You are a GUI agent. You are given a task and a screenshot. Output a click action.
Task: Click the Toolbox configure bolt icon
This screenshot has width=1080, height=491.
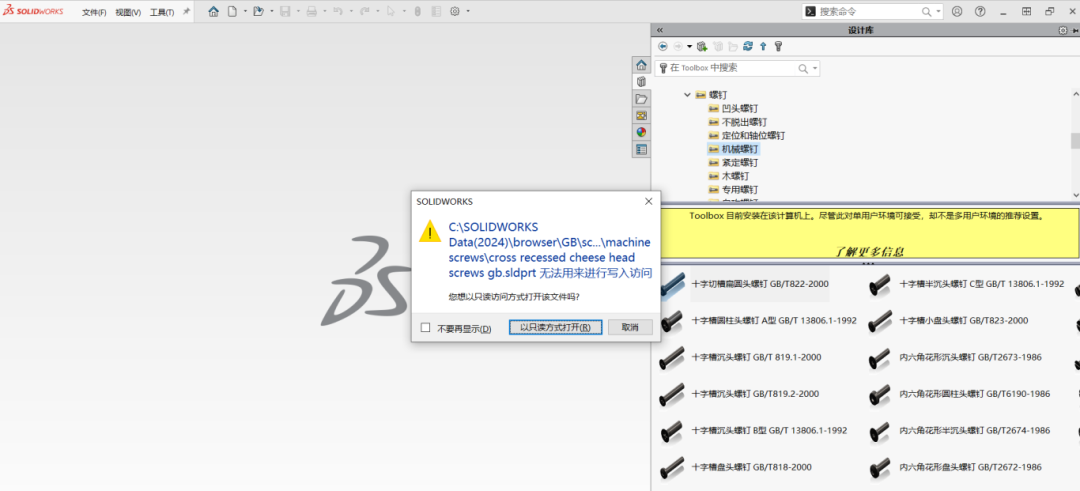click(x=778, y=46)
